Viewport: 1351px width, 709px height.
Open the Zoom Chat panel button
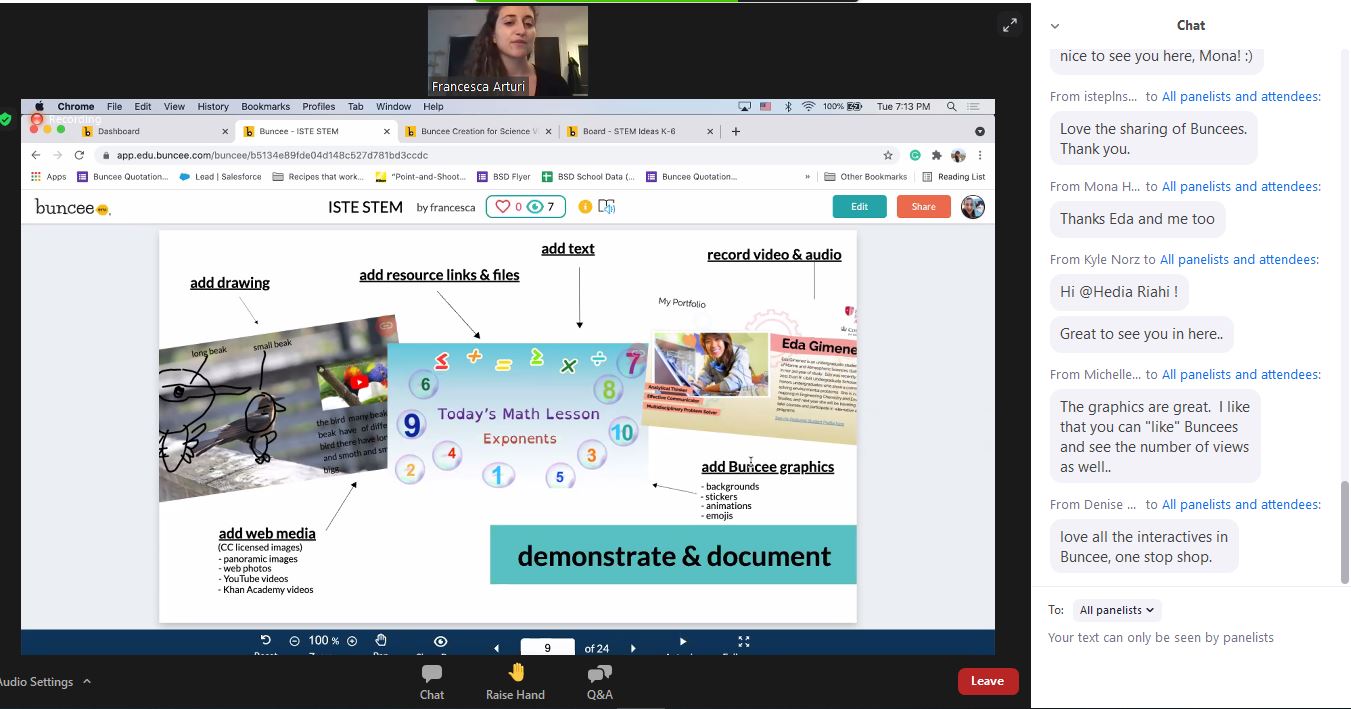tap(432, 682)
